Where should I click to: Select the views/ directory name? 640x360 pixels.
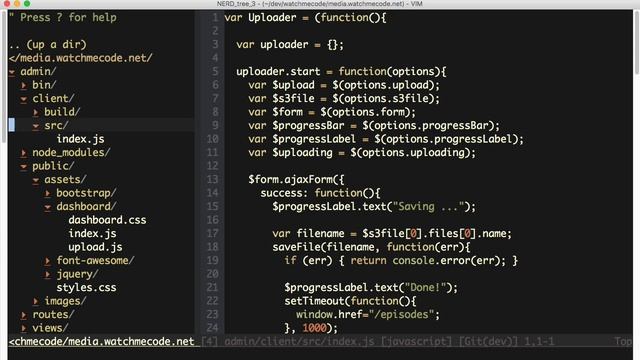pos(50,328)
